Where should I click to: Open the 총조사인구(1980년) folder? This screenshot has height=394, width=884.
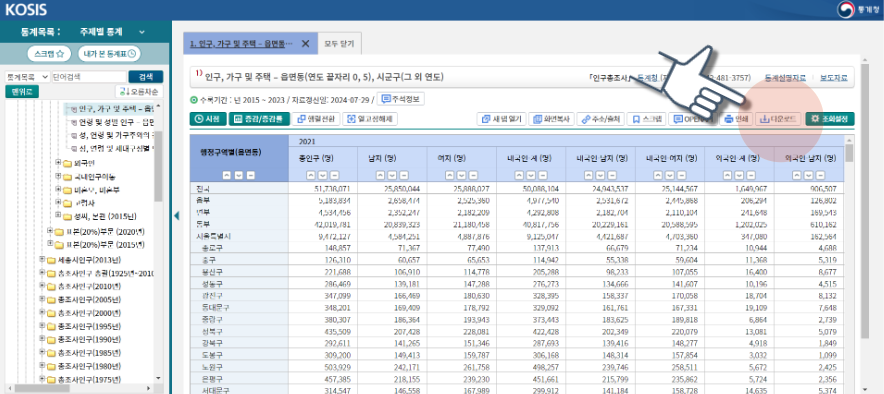(x=85, y=366)
